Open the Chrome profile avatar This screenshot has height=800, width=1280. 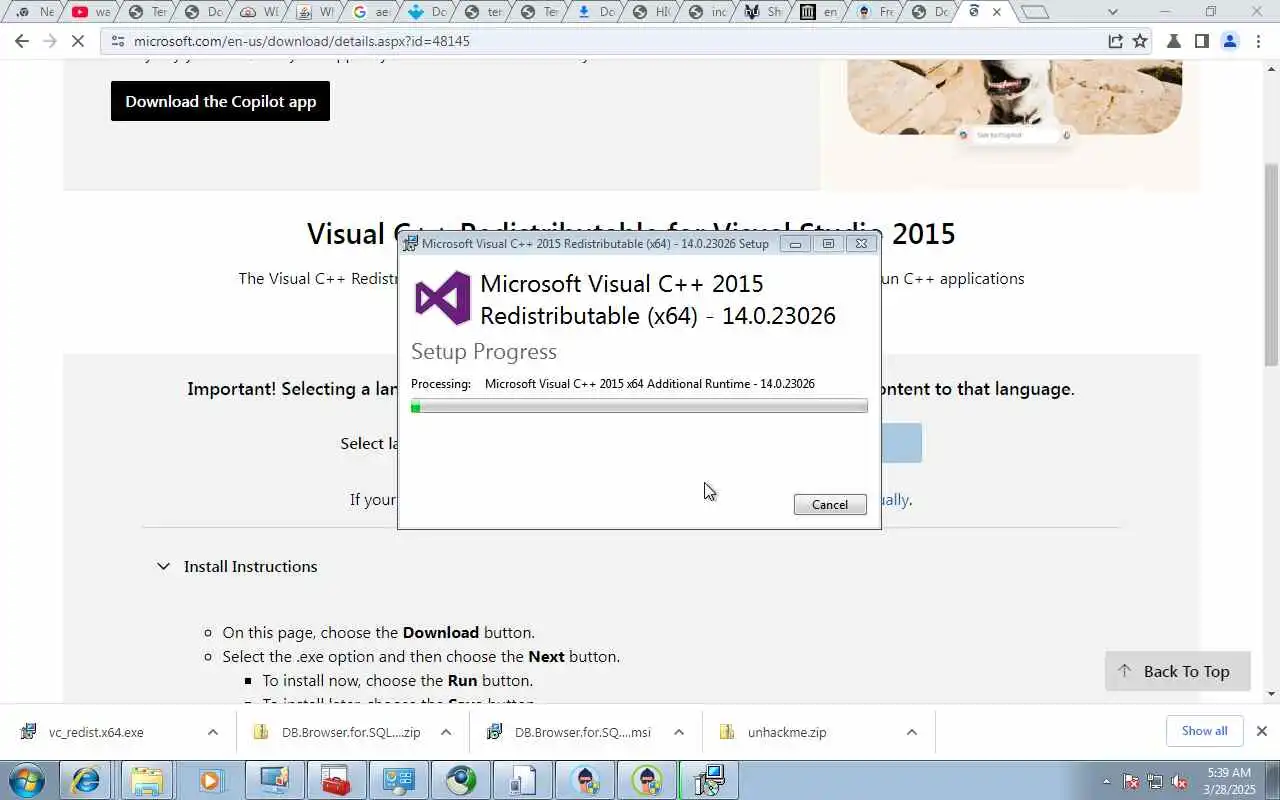click(1230, 41)
